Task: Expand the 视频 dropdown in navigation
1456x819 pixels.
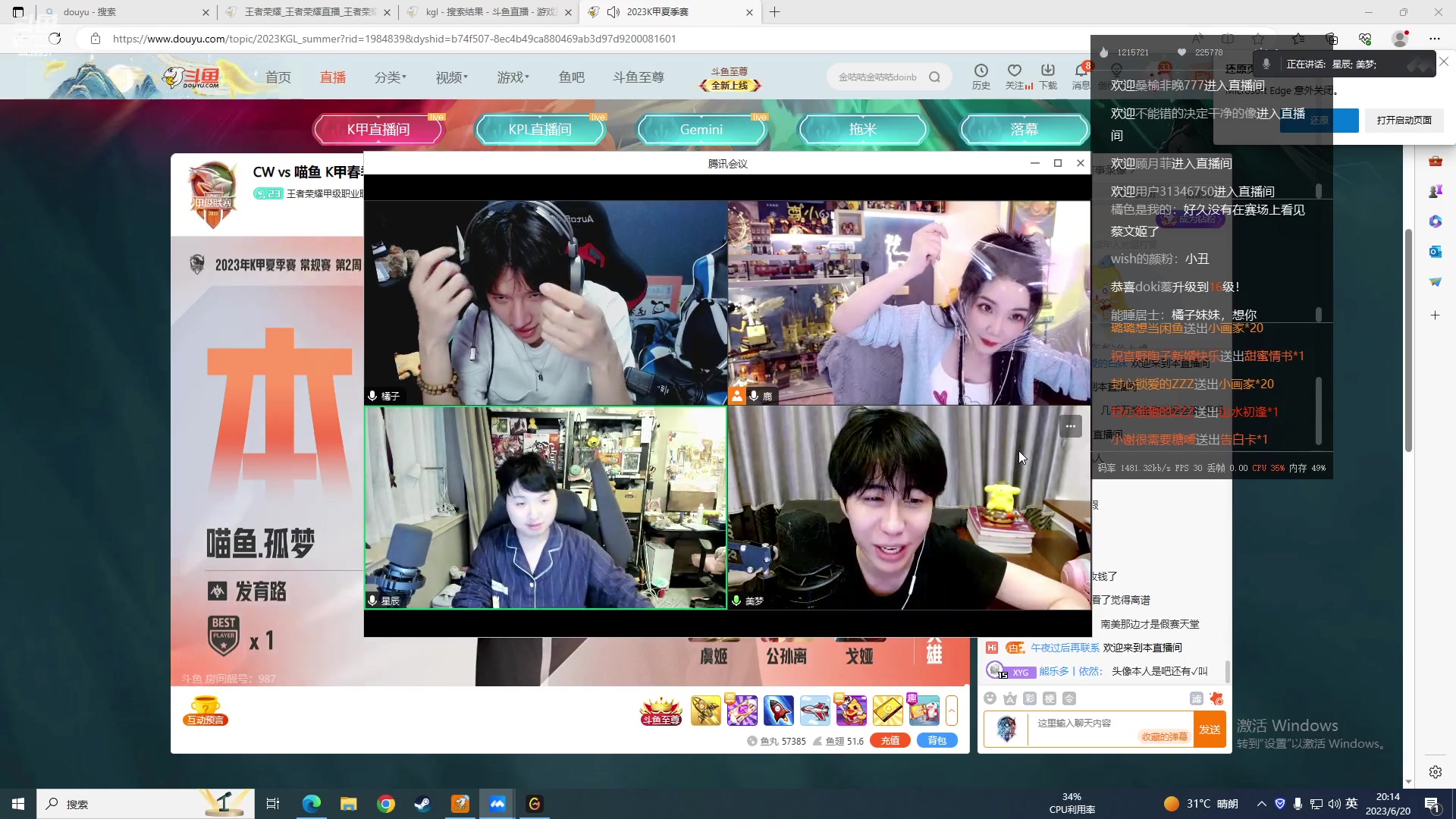Action: [451, 77]
